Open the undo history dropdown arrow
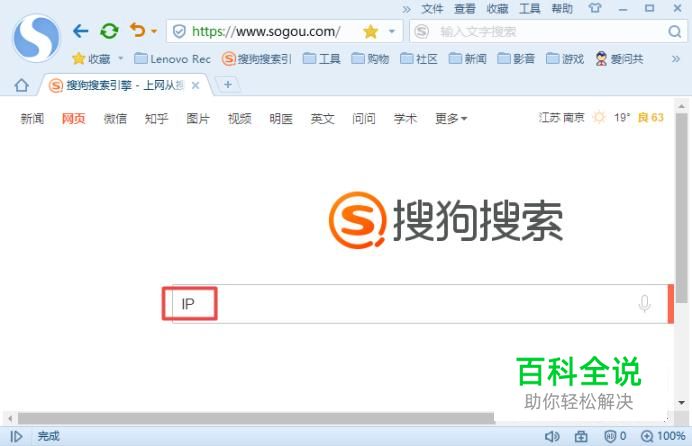Screen dimensions: 692x446 click(x=154, y=31)
